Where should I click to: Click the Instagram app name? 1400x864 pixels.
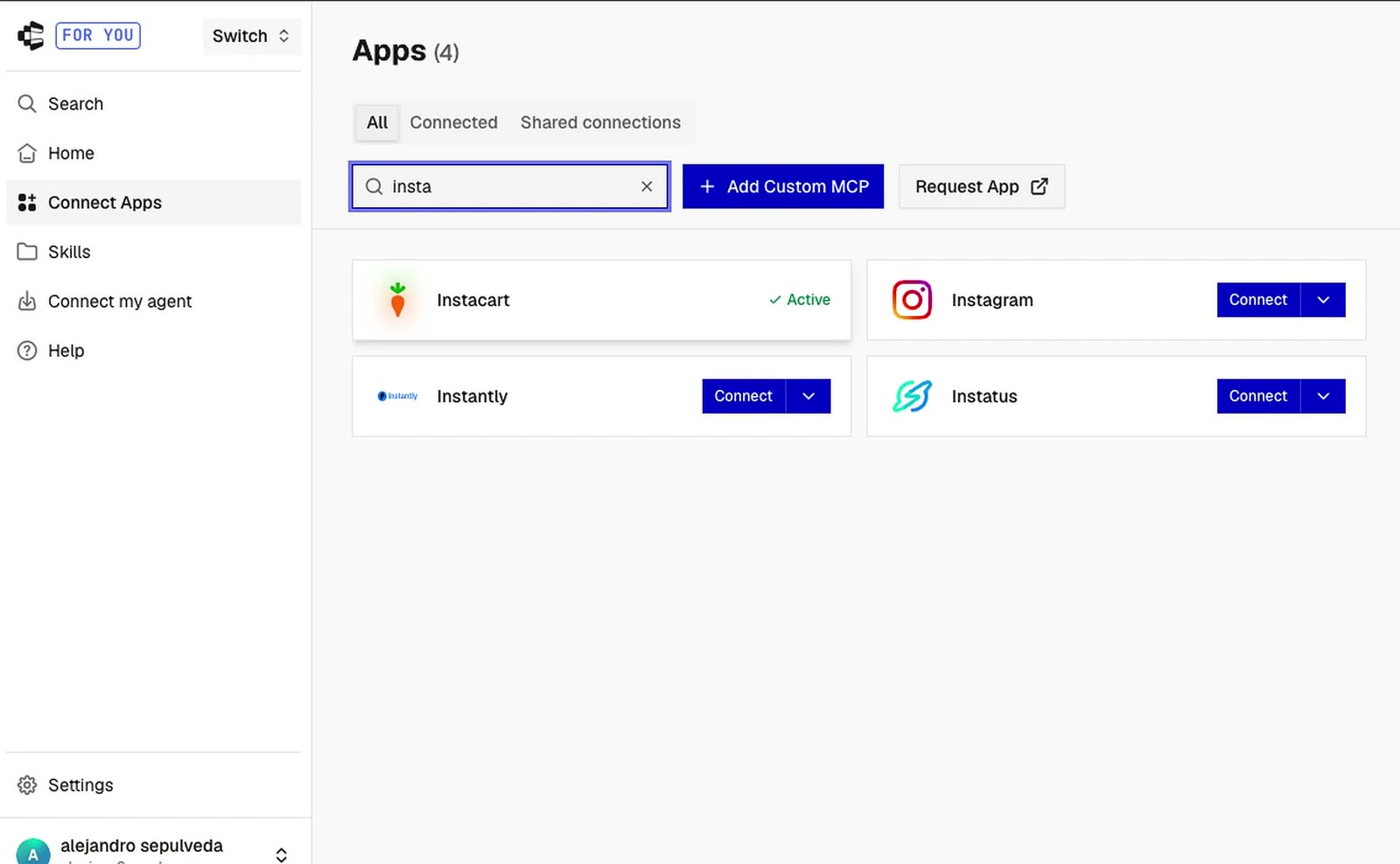[992, 300]
